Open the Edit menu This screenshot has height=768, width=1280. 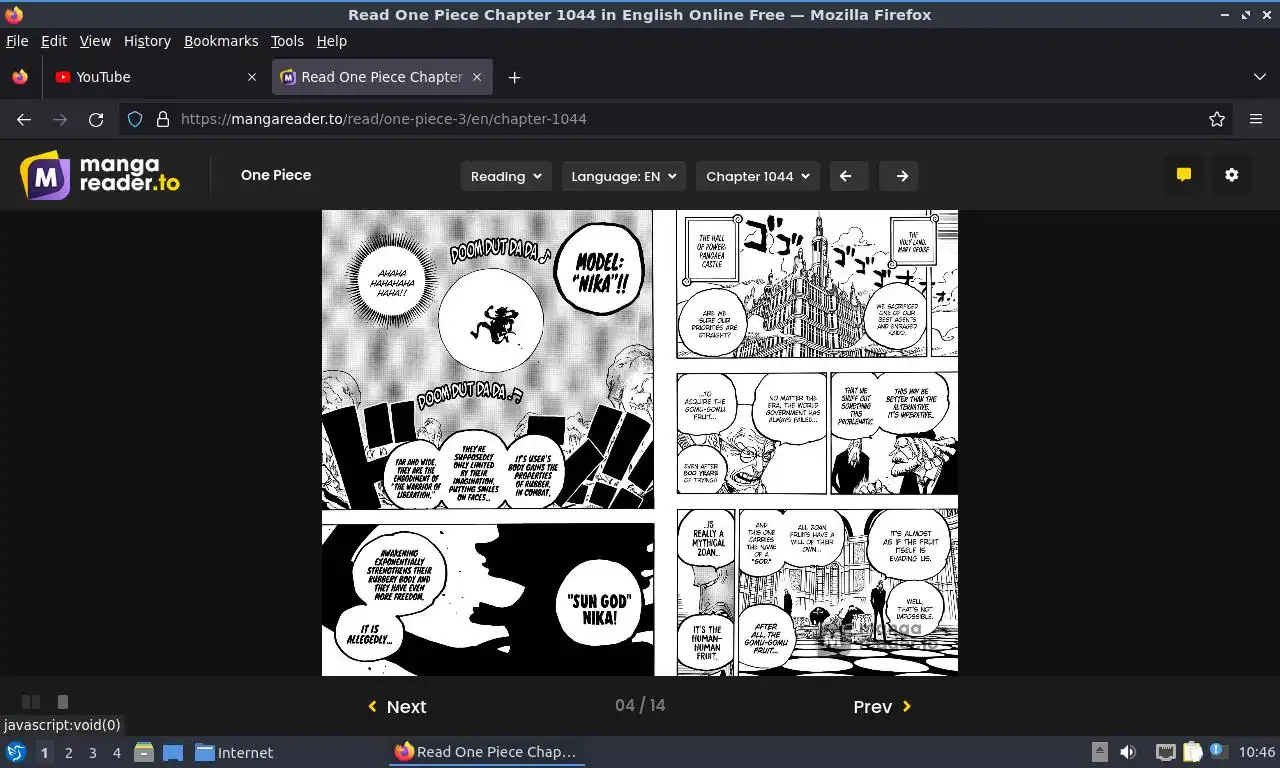pos(54,41)
